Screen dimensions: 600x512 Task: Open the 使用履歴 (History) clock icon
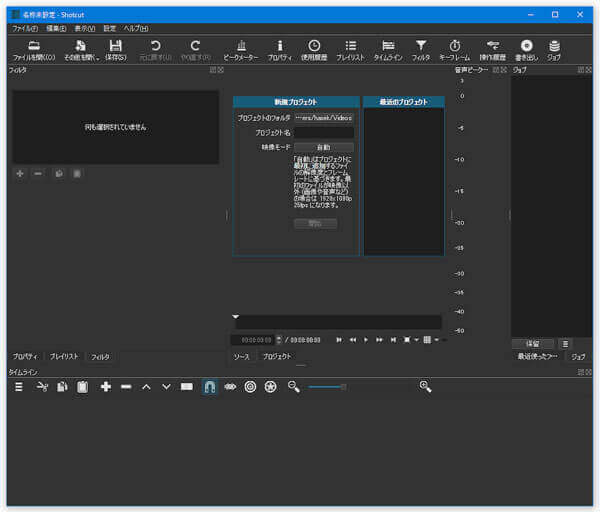(314, 46)
